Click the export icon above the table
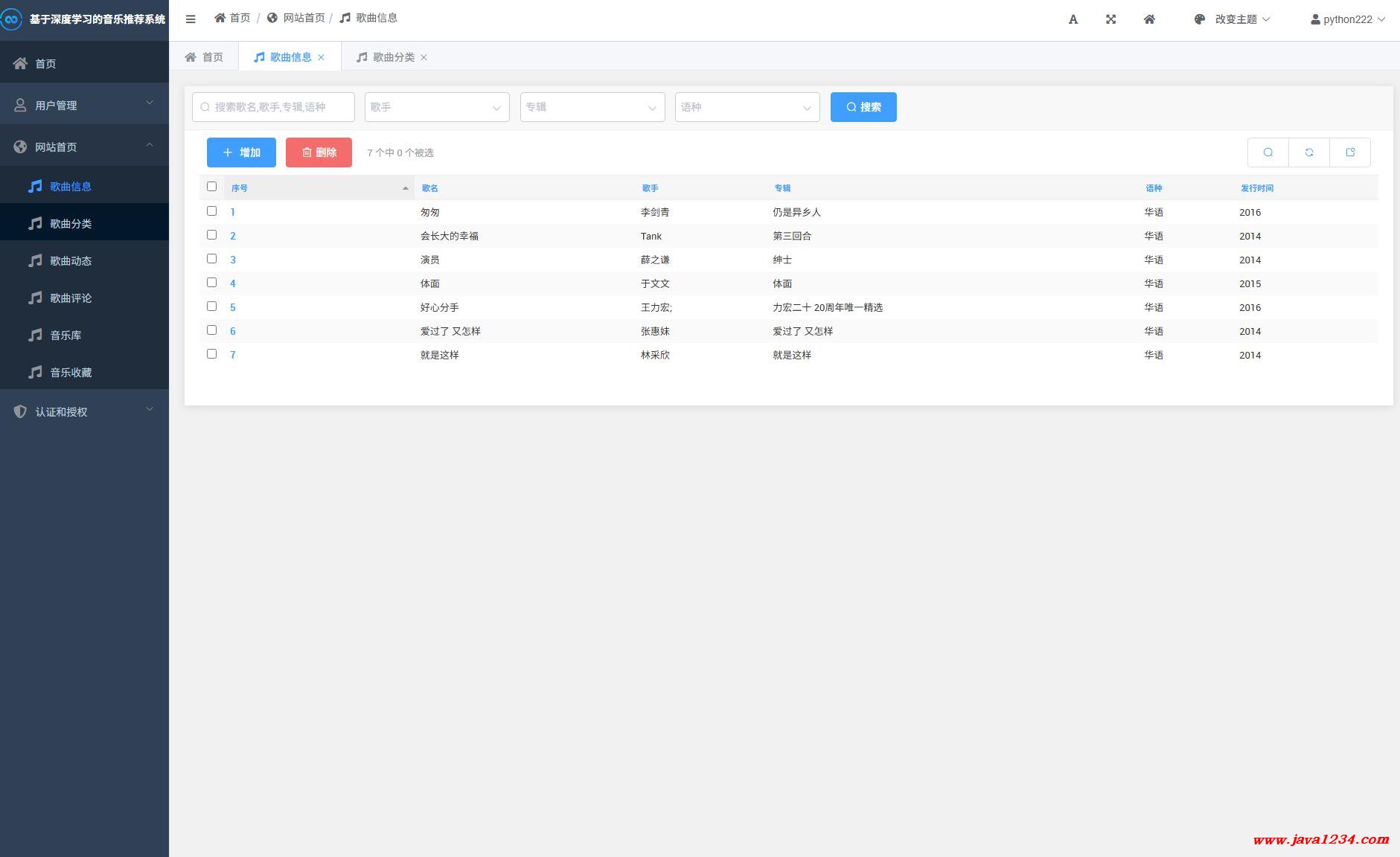Screen dimensions: 1400x857 [1349, 153]
